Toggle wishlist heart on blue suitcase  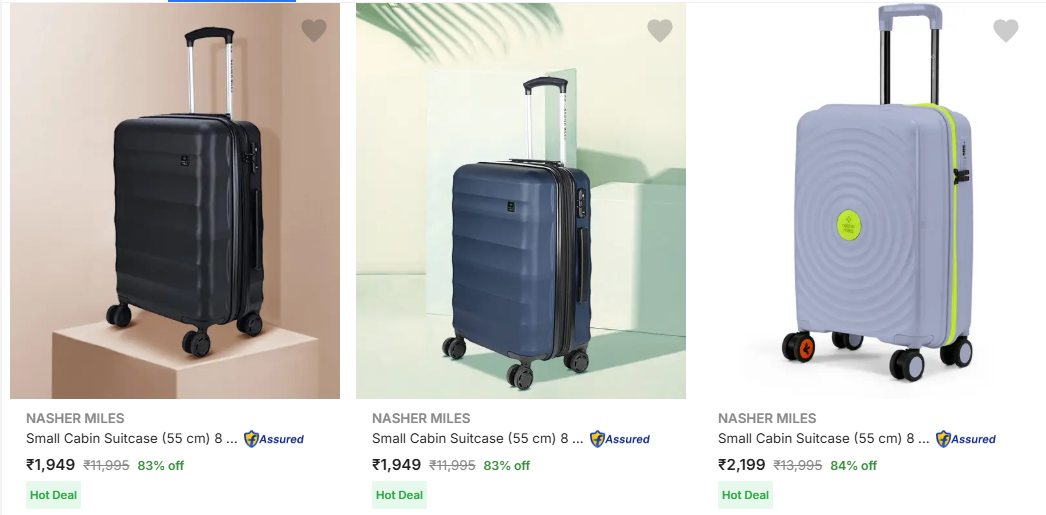pos(660,31)
